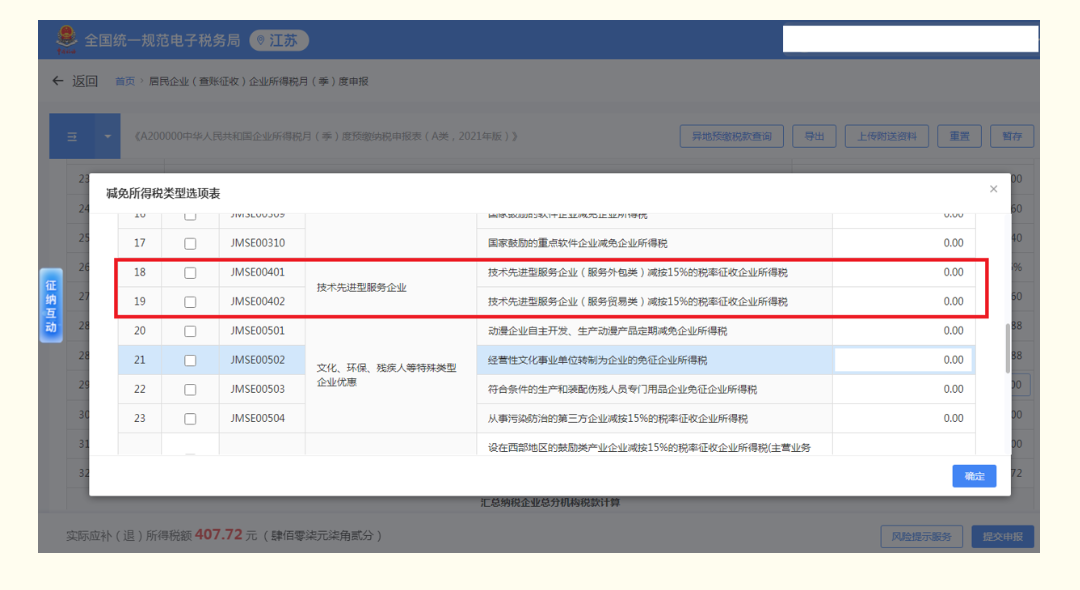Viewport: 1080px width, 590px height.
Task: Click 经营性文化事业单位转制 description text
Action: pyautogui.click(x=597, y=360)
